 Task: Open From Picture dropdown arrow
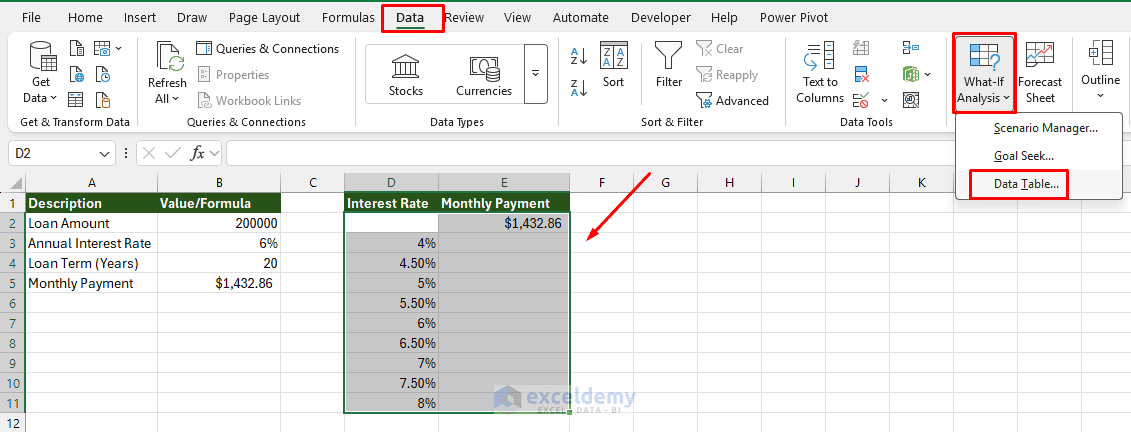(x=119, y=48)
